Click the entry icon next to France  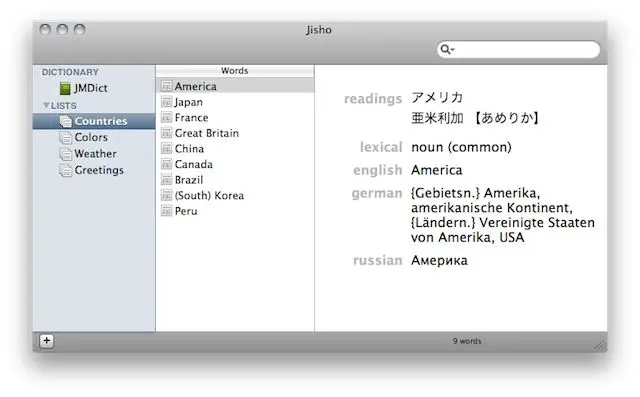166,117
